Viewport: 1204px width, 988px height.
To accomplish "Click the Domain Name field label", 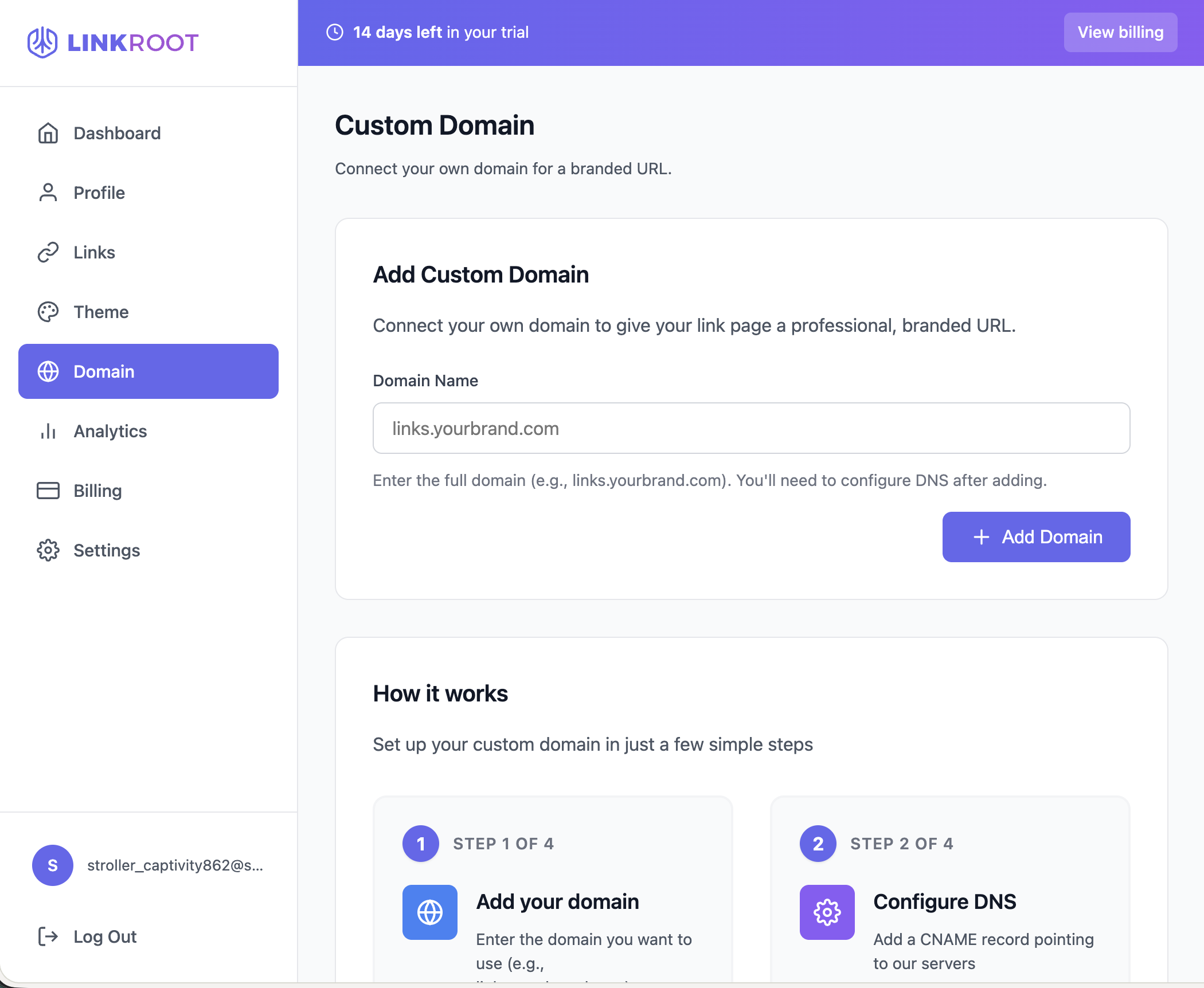I will coord(425,381).
